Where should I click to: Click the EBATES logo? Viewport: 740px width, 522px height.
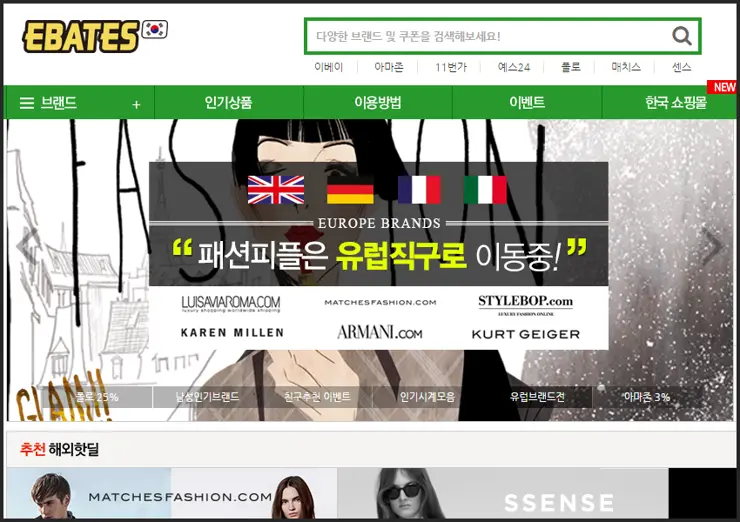[81, 36]
